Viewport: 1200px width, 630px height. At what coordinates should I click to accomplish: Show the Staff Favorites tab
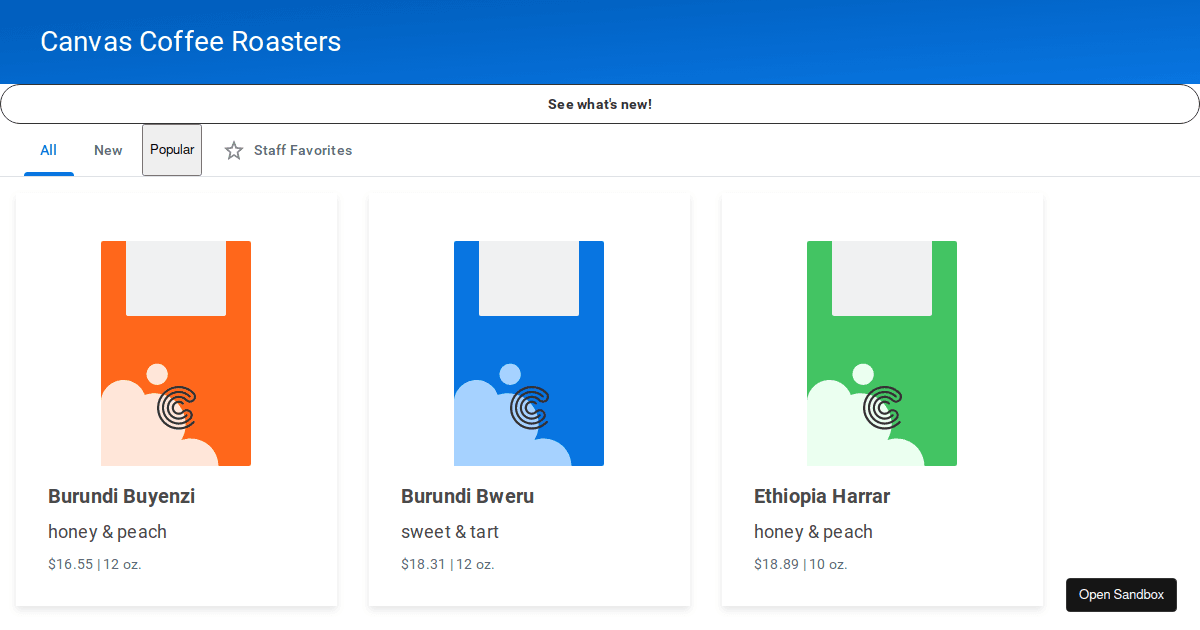[x=288, y=150]
